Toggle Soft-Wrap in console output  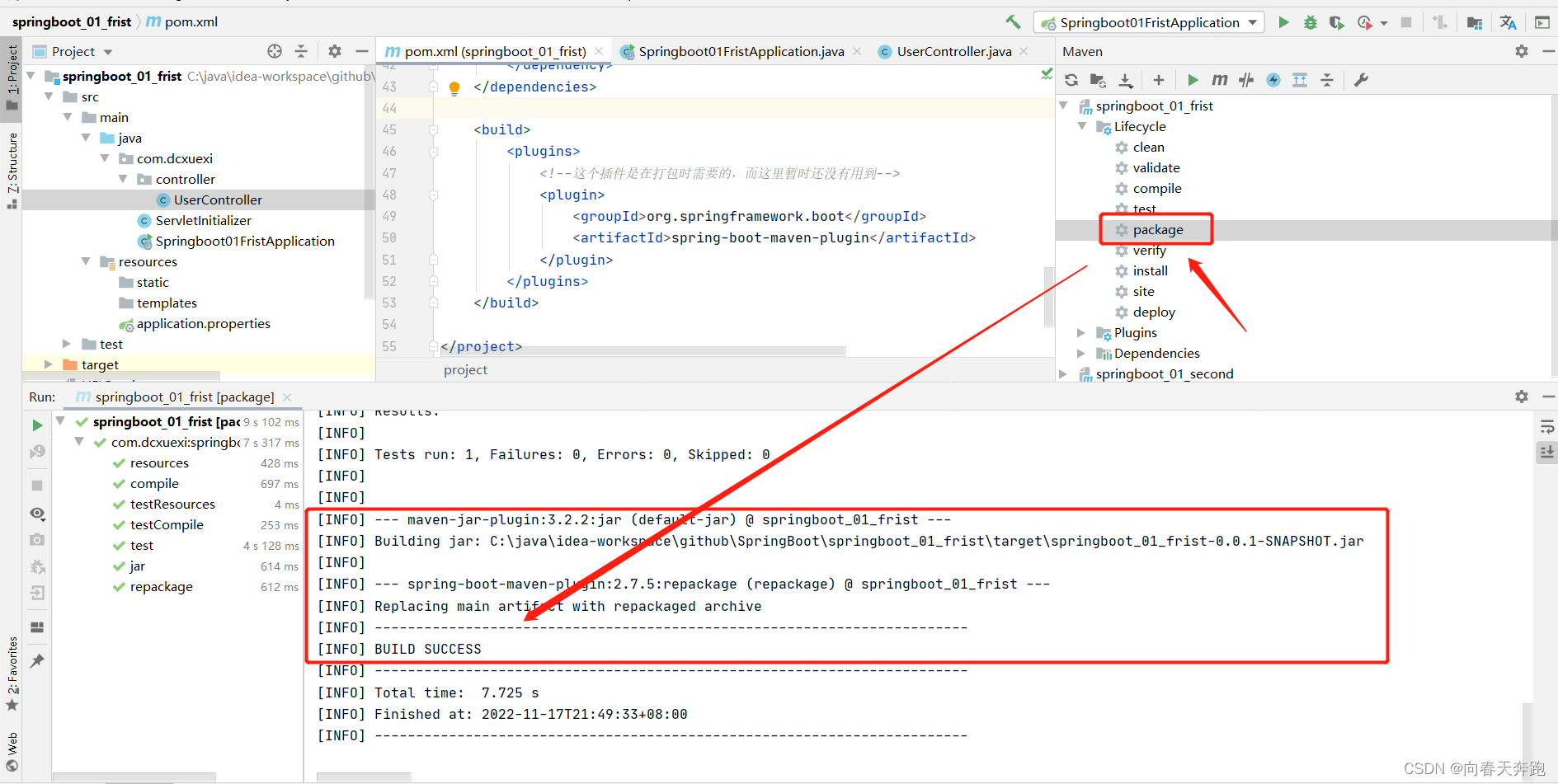point(1546,427)
